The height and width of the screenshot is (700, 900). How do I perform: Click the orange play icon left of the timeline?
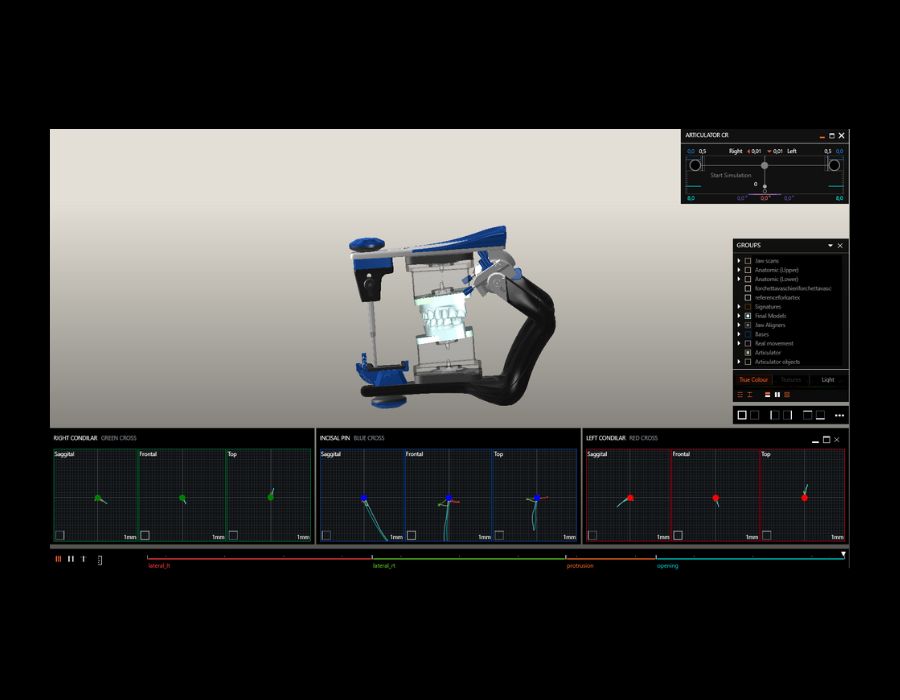58,559
